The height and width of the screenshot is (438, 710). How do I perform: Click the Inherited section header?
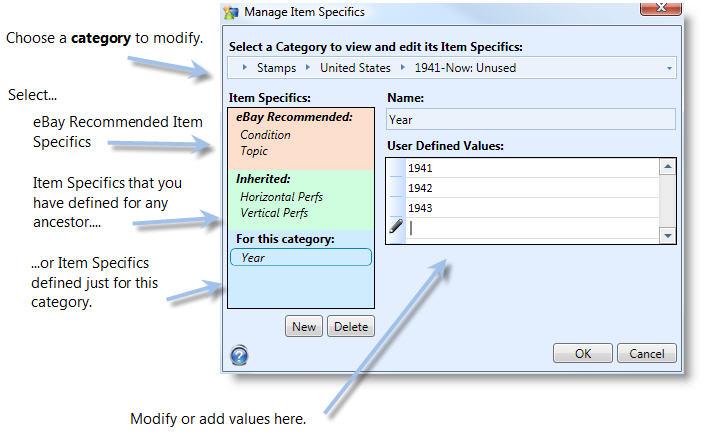tap(263, 179)
